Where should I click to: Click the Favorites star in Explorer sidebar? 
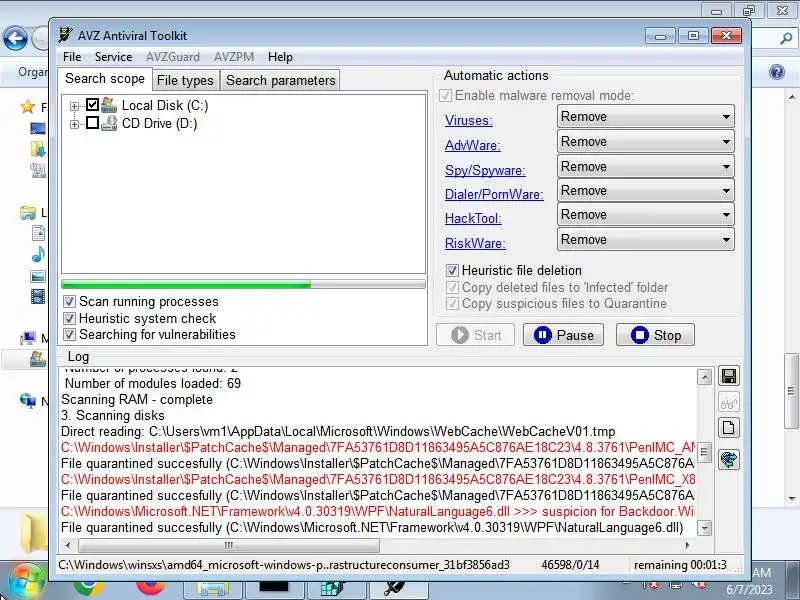[x=27, y=107]
